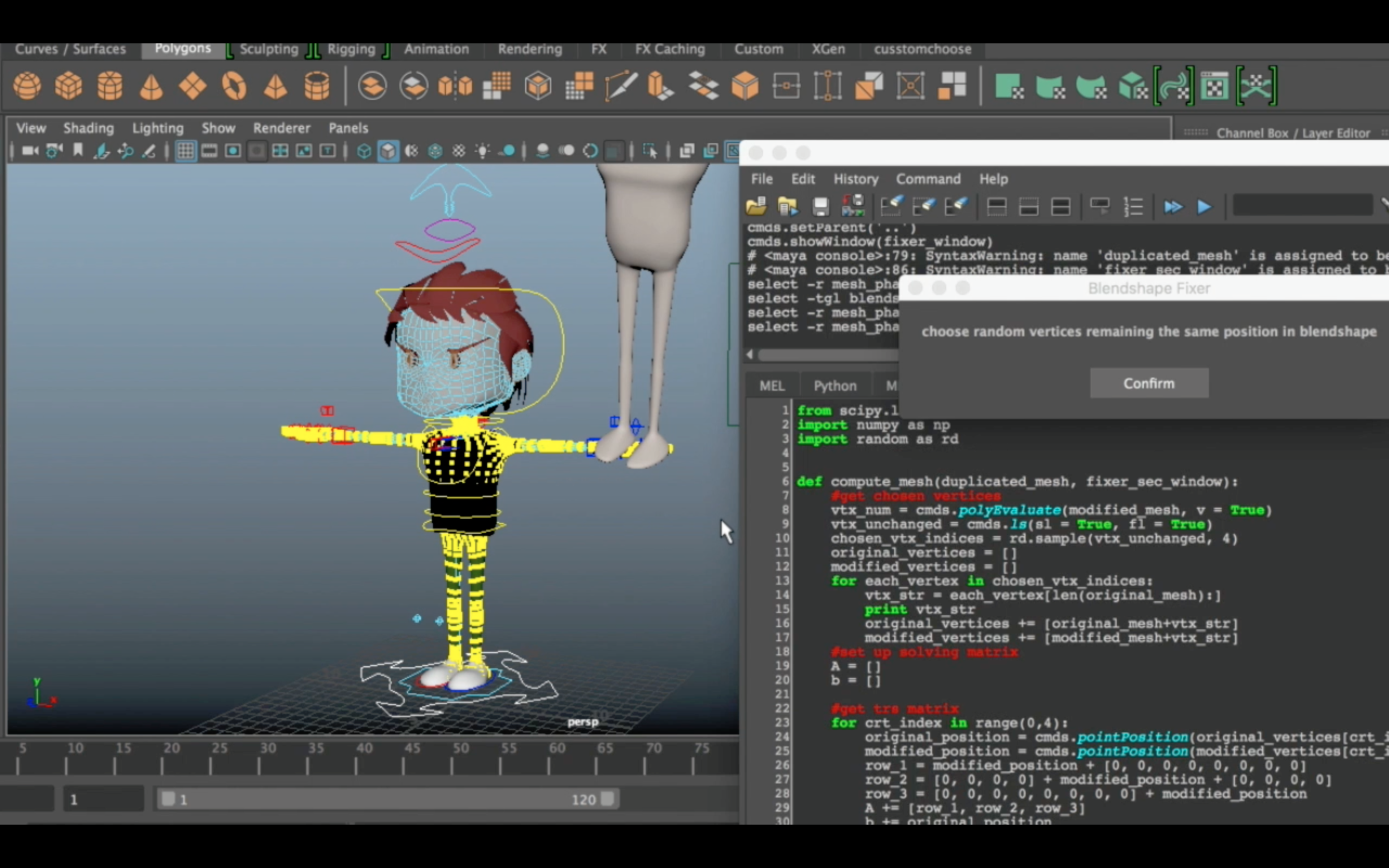Toggle the viewport grid display
The image size is (1389, 868).
click(186, 151)
